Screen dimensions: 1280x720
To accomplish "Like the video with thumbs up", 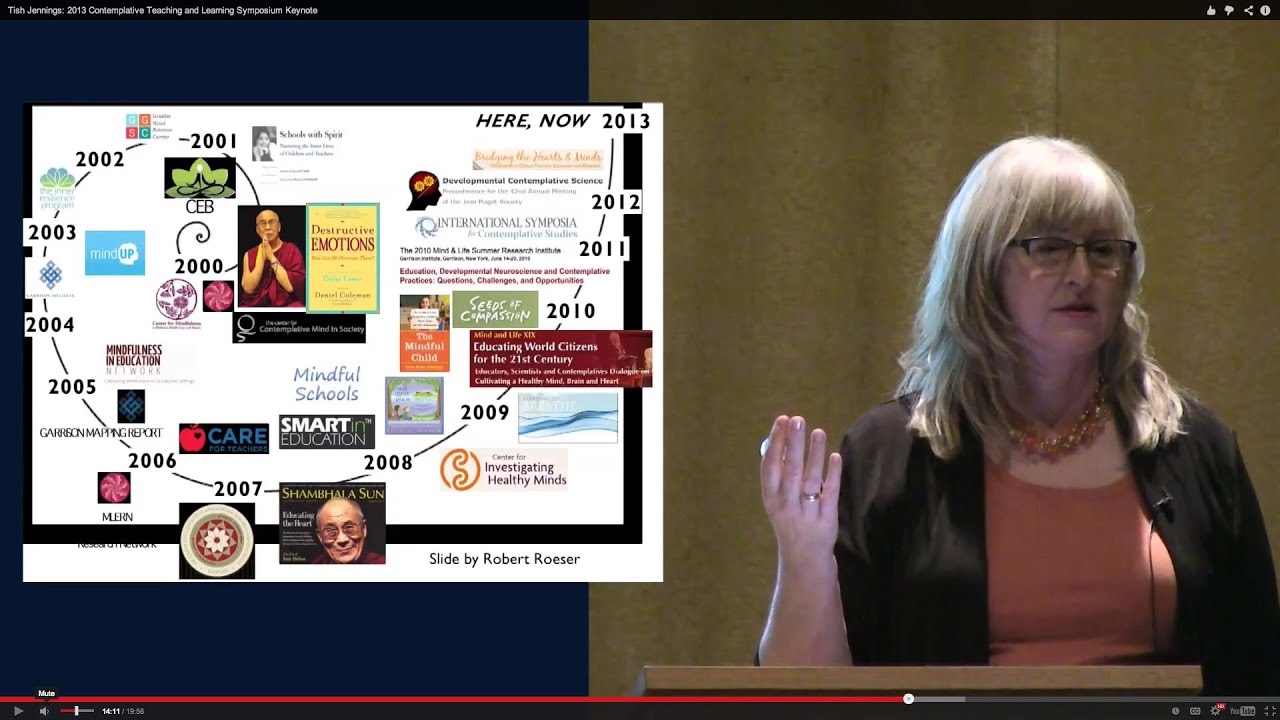I will click(x=1211, y=10).
